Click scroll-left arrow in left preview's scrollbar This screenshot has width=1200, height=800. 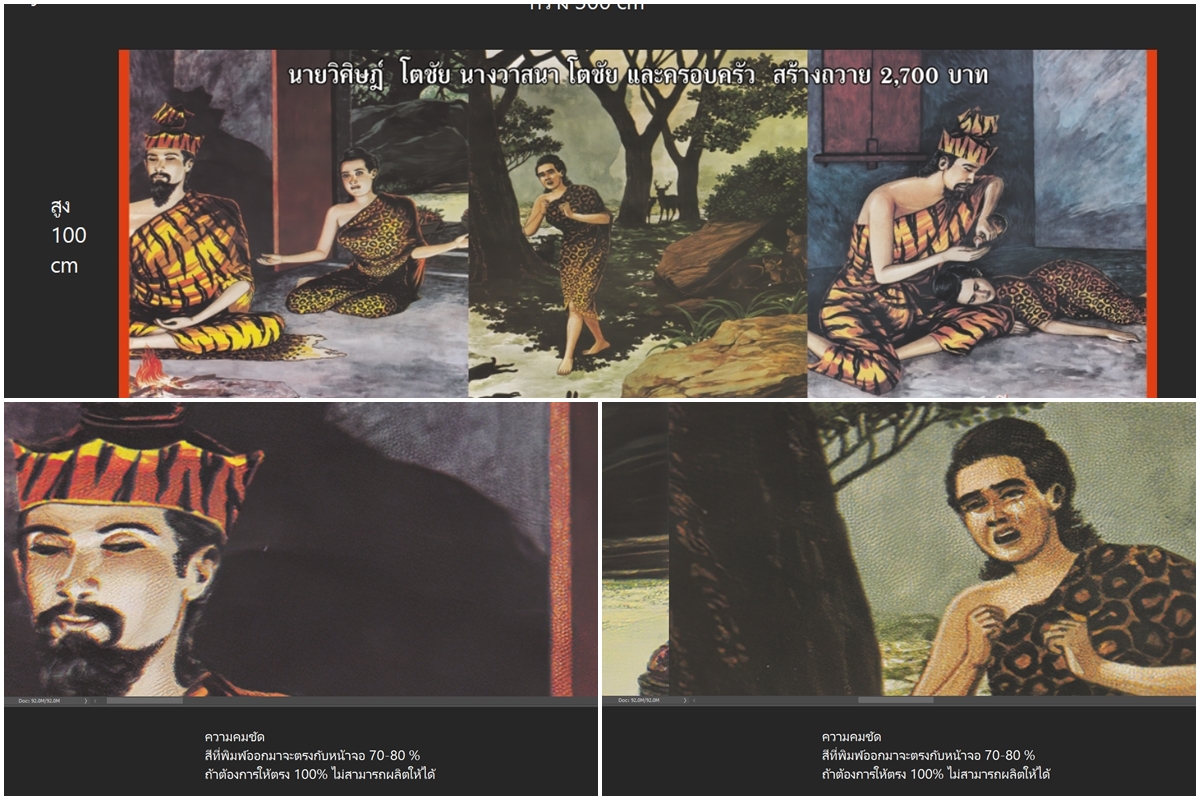point(95,701)
